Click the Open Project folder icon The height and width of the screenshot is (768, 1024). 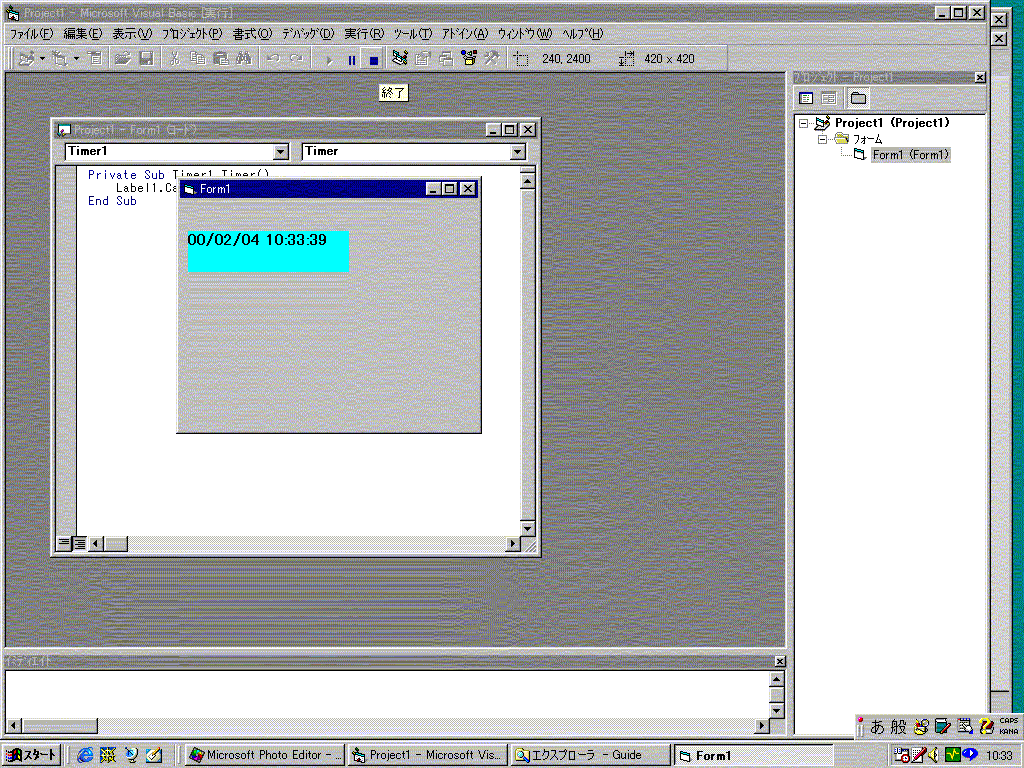pos(123,59)
